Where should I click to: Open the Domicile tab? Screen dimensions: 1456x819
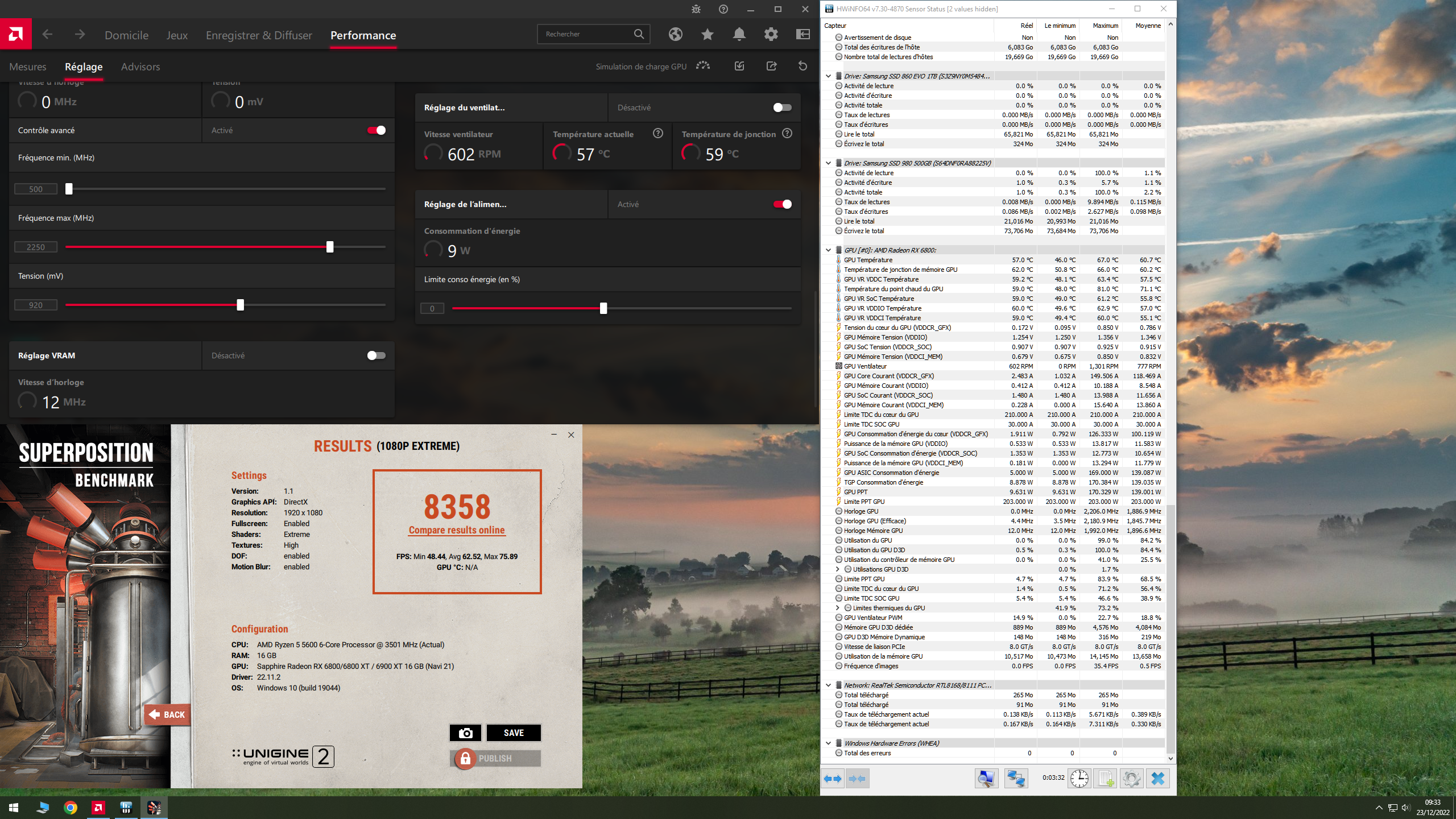127,35
